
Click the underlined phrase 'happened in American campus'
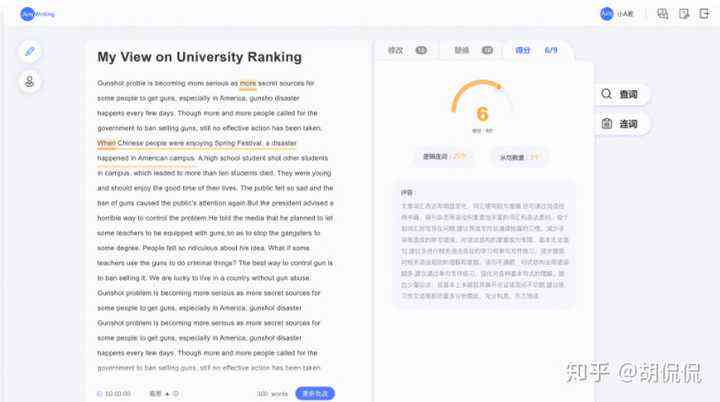pyautogui.click(x=146, y=158)
